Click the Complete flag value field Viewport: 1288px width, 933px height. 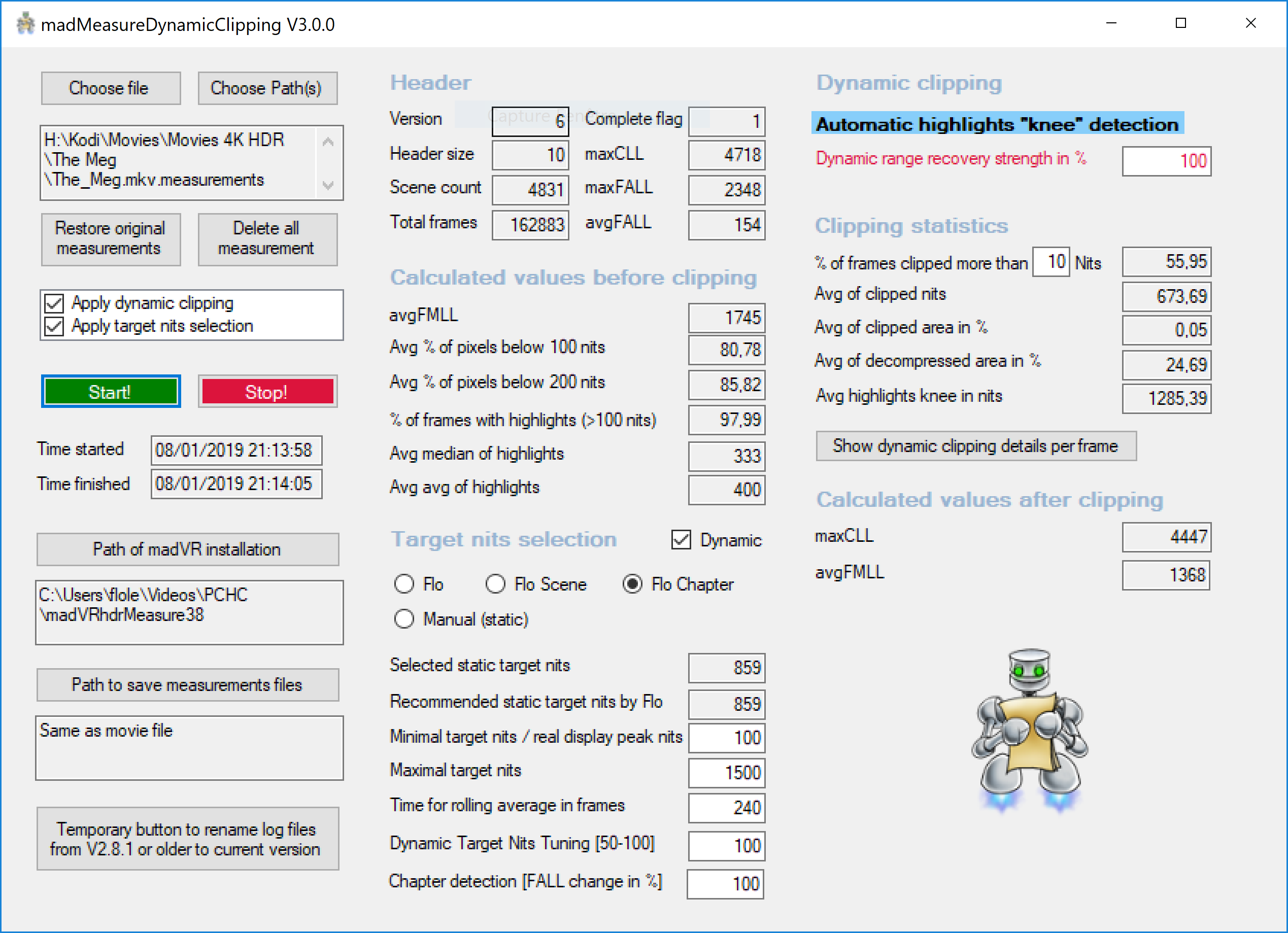pyautogui.click(x=726, y=121)
